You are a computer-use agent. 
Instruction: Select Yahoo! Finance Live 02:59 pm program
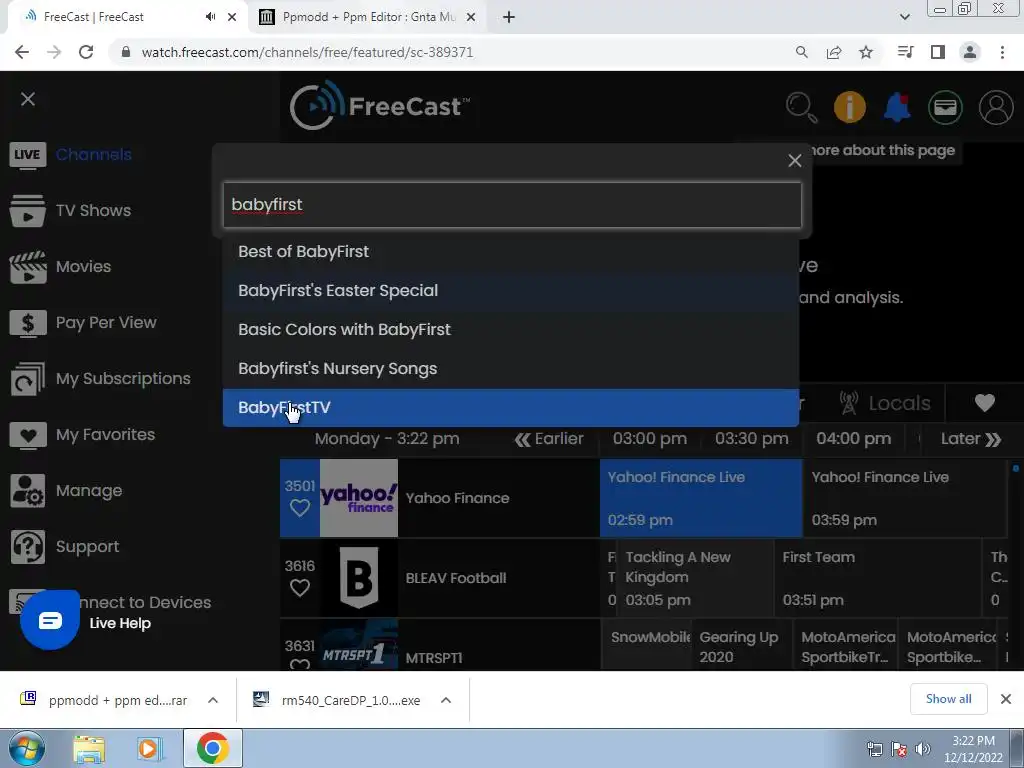pos(701,498)
